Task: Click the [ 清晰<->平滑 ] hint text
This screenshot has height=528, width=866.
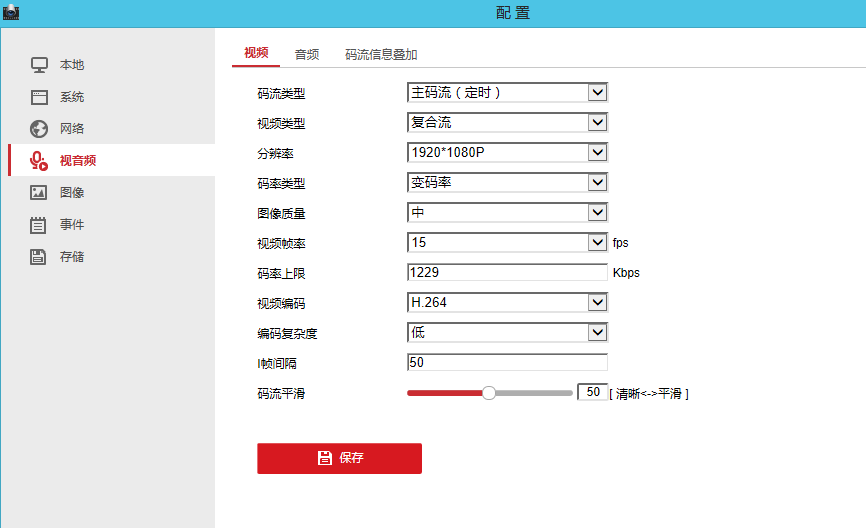Action: pyautogui.click(x=649, y=394)
